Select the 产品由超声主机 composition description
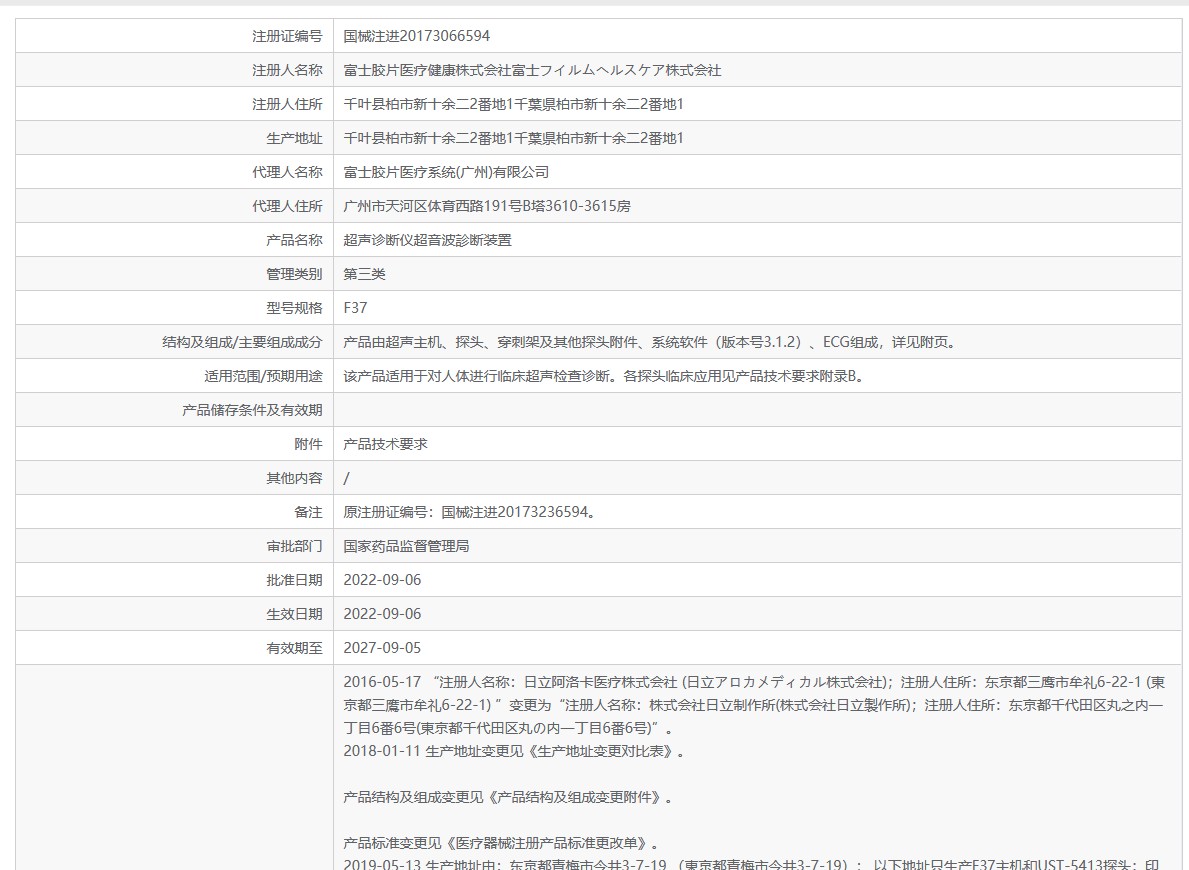 point(652,342)
